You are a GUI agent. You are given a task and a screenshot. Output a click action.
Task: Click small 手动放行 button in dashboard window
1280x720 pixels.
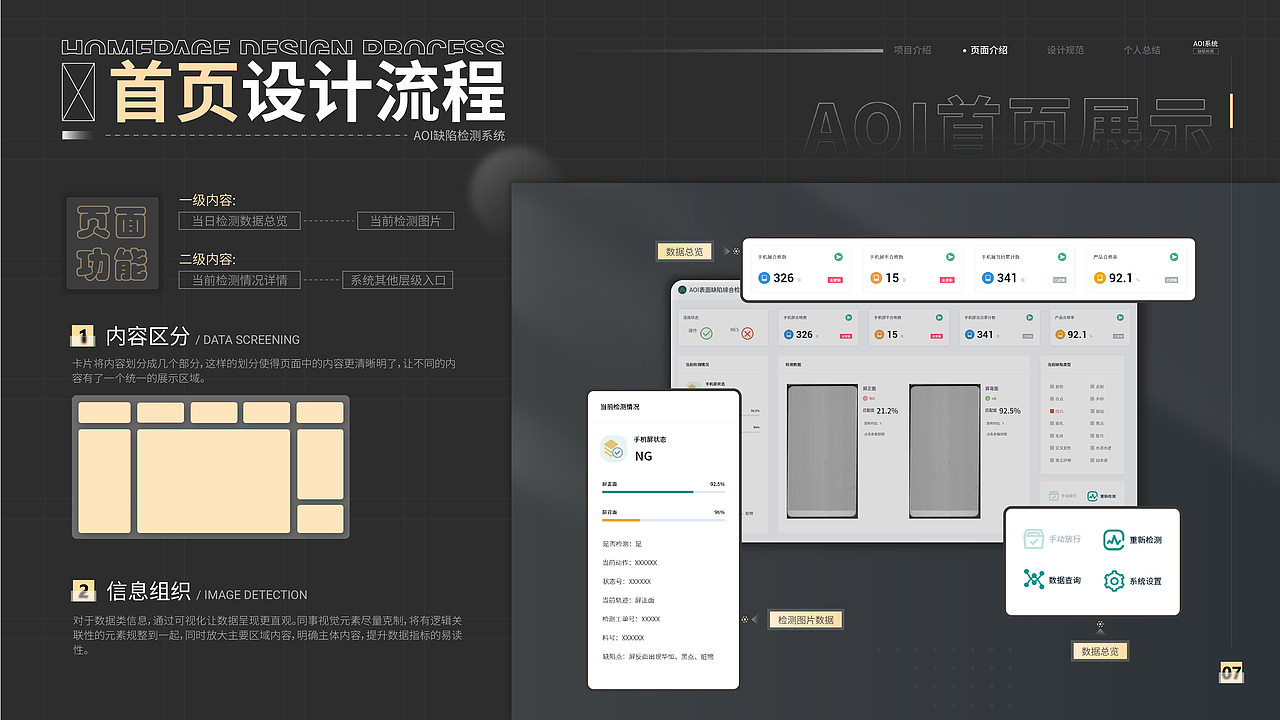coord(1063,496)
